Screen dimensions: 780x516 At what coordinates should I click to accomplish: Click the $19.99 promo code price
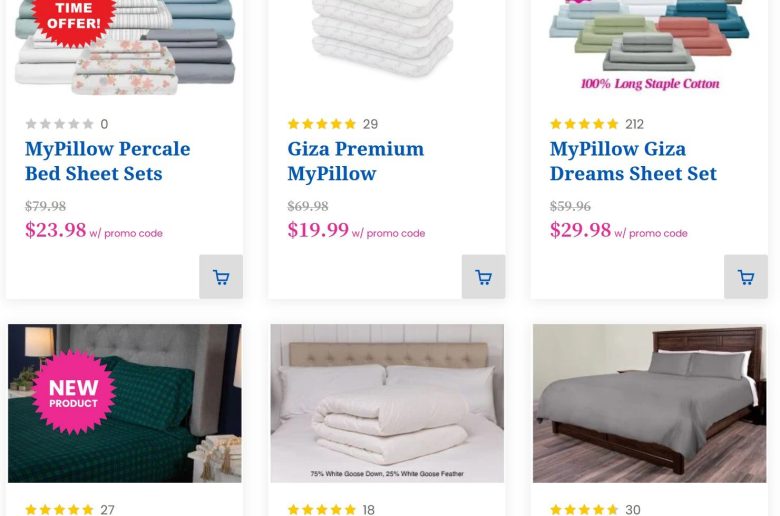(x=318, y=230)
